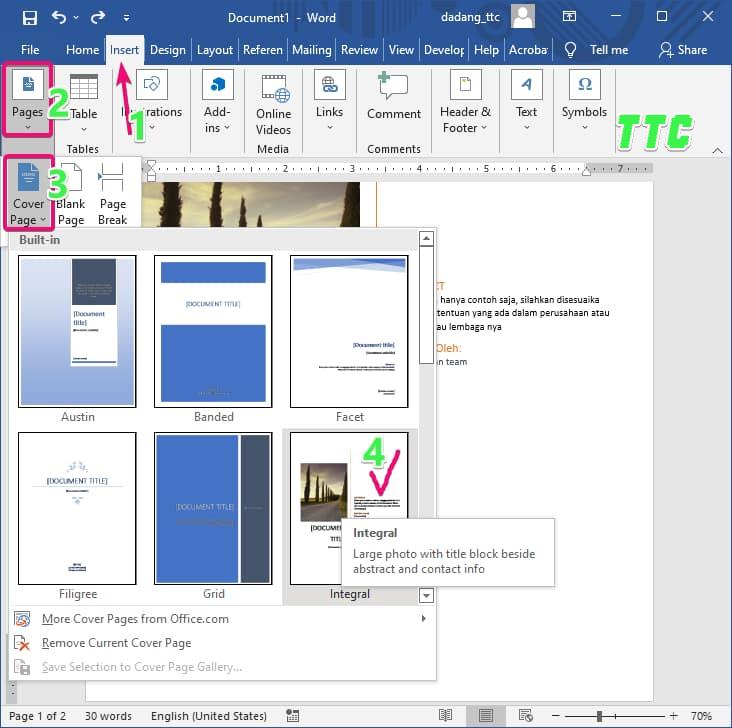Select the Austin cover page thumbnail

[x=77, y=331]
